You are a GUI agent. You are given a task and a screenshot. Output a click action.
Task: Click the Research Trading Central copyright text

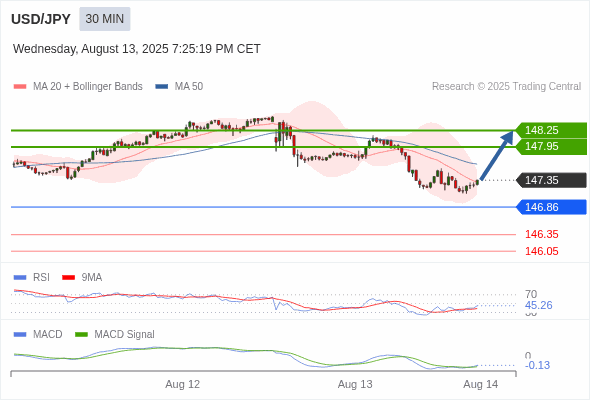tap(506, 87)
